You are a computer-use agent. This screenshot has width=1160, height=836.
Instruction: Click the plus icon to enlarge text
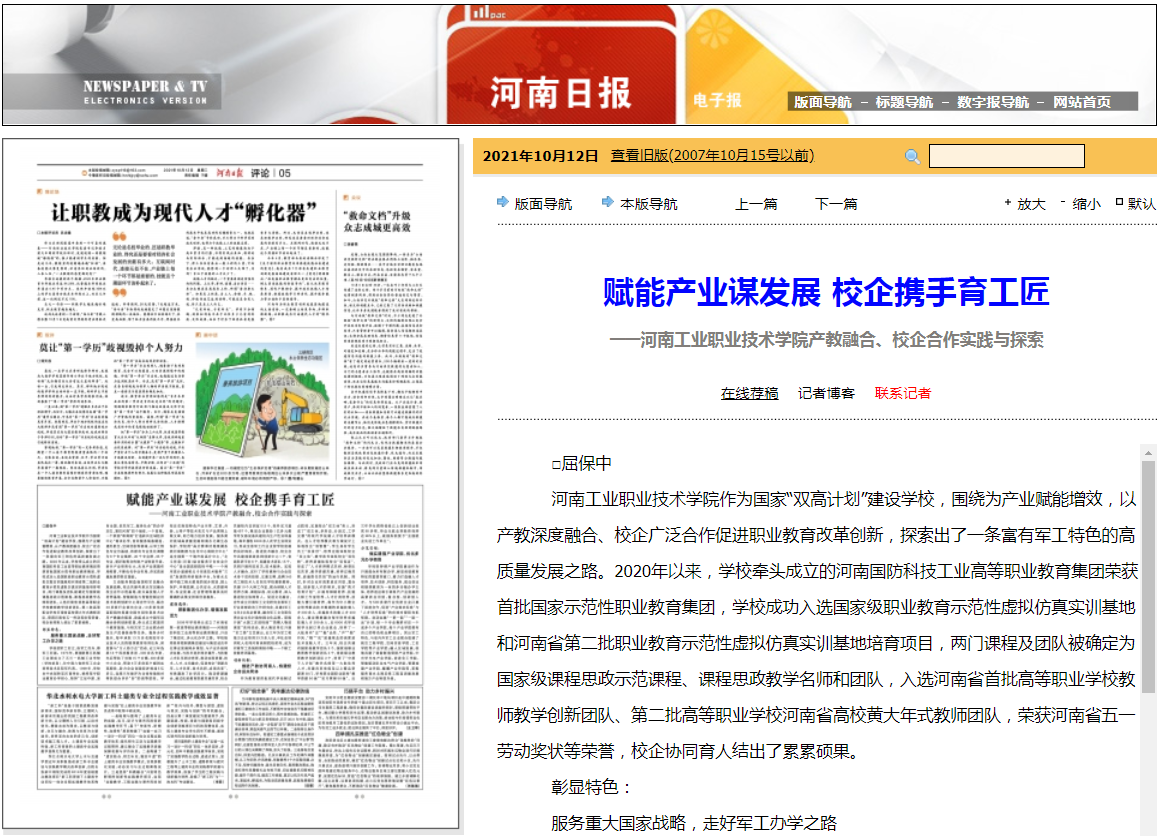pos(1007,203)
